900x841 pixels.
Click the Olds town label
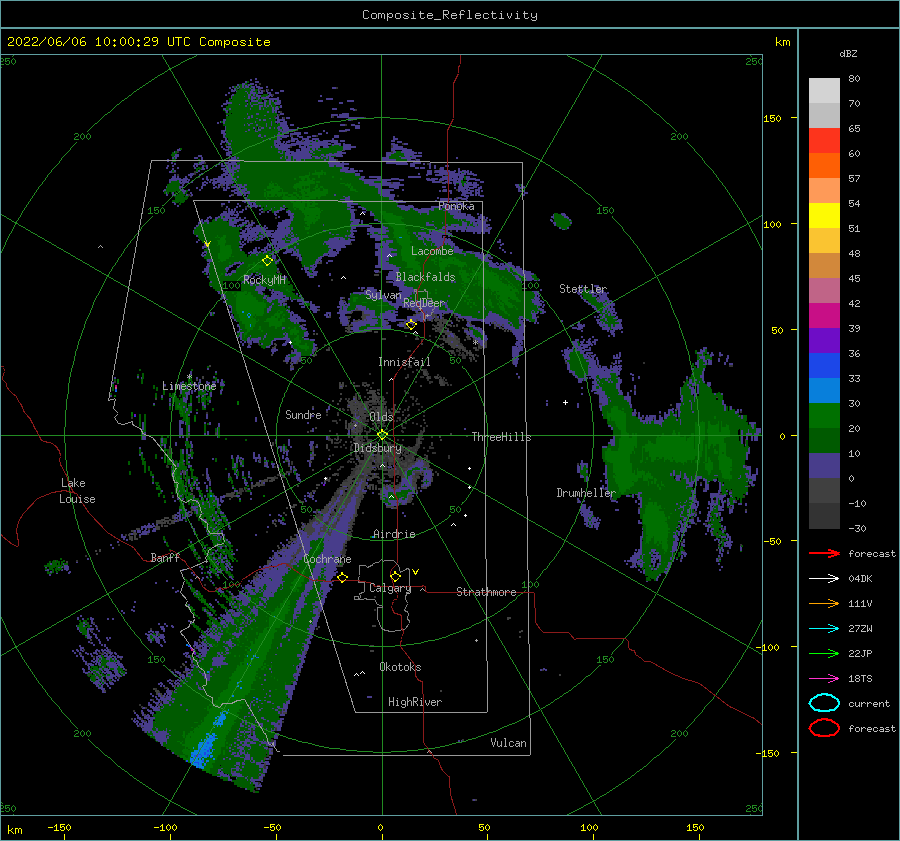pos(381,417)
